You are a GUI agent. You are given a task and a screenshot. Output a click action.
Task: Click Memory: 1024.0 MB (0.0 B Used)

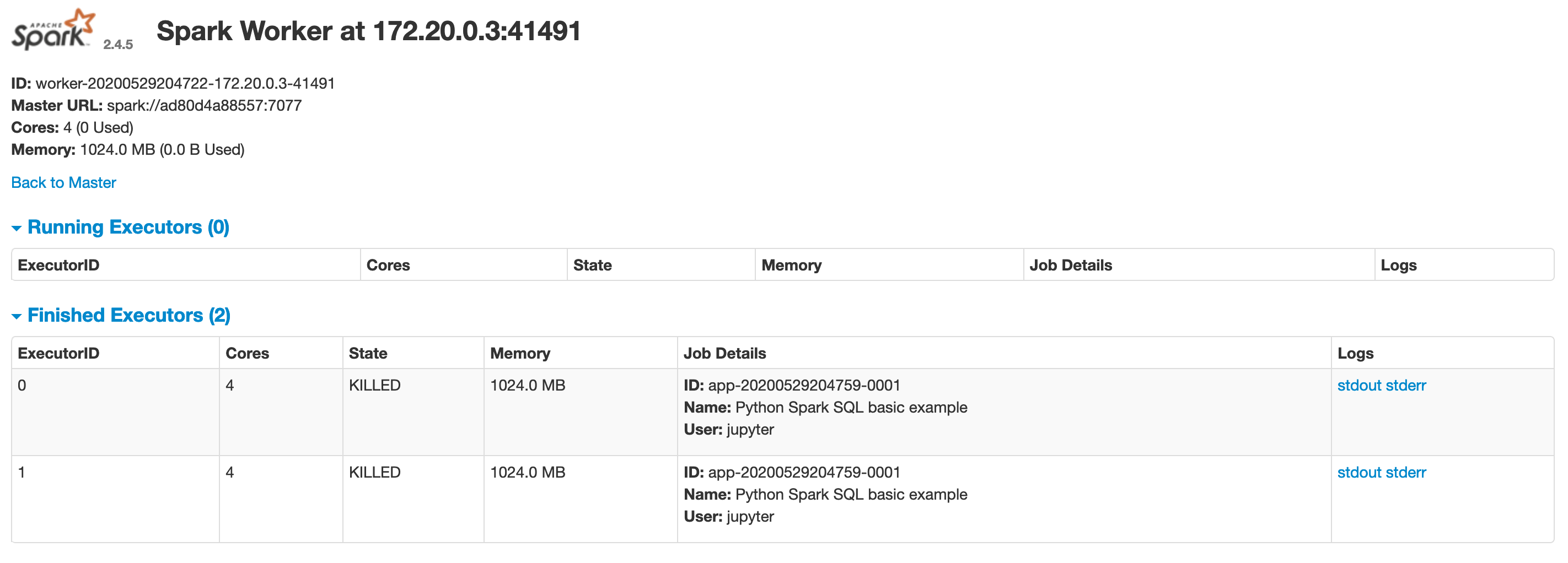coord(128,150)
